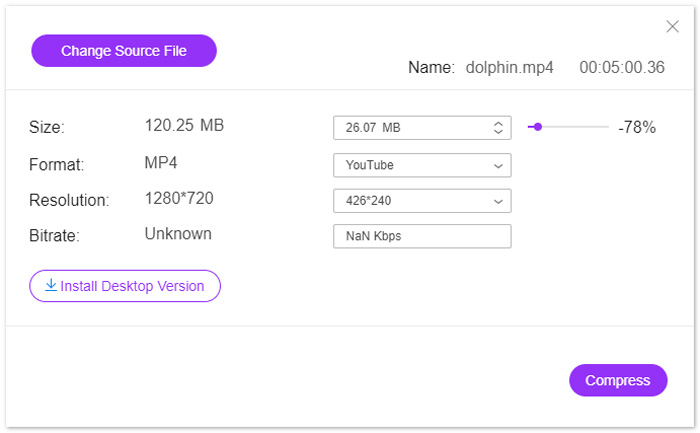Open the YouTube format dropdown
The height and width of the screenshot is (433, 700).
click(422, 165)
